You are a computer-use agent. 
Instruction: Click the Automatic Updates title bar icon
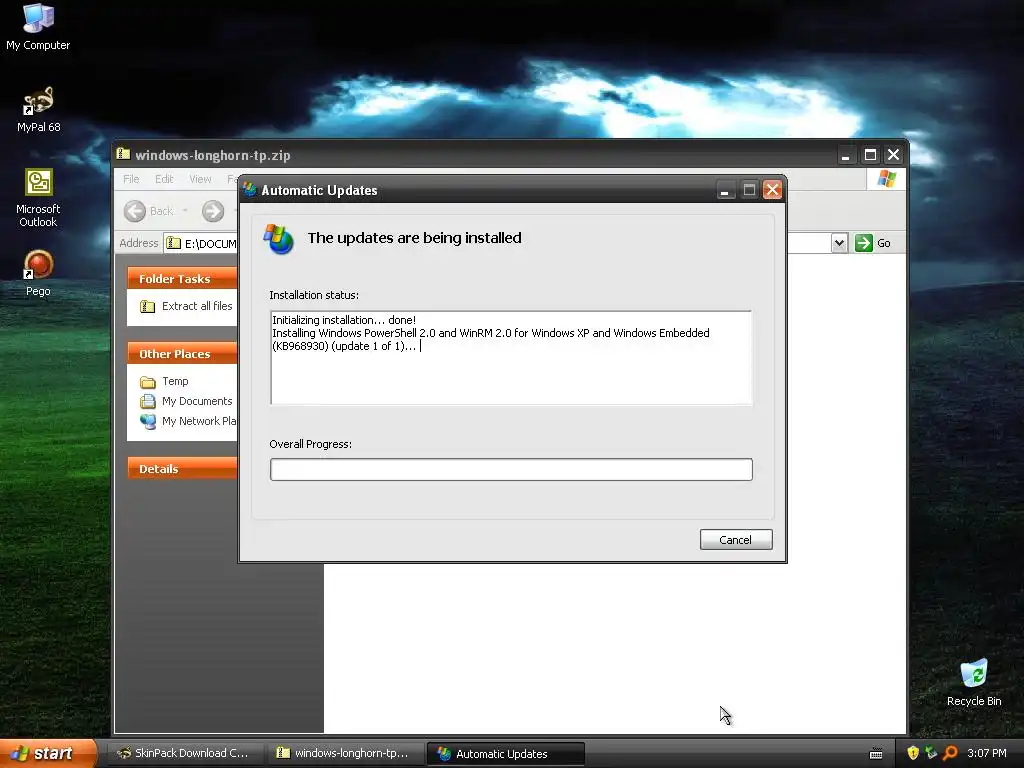tap(249, 189)
